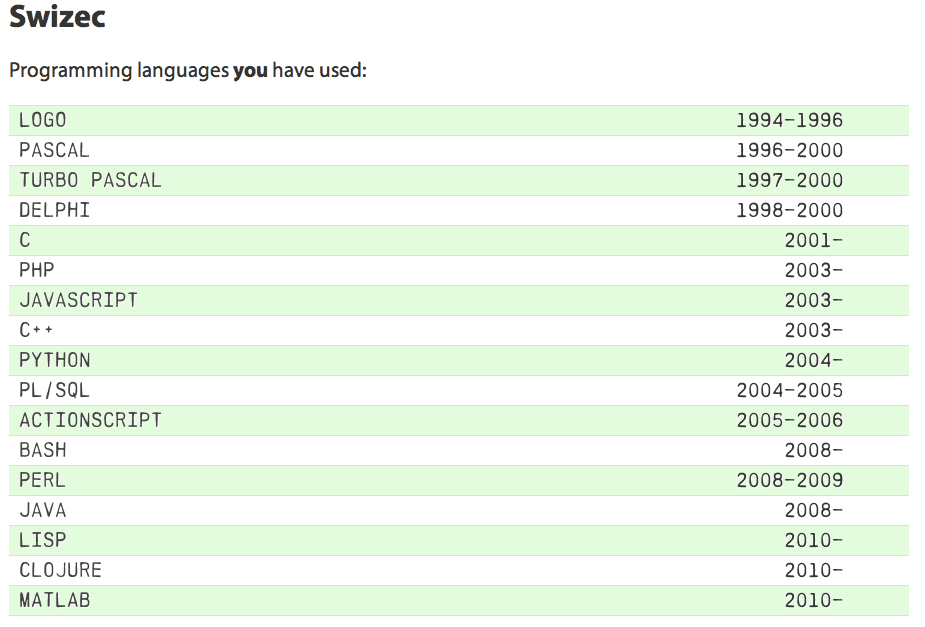Click the Swizec heading
This screenshot has height=627, width=925.
(57, 17)
